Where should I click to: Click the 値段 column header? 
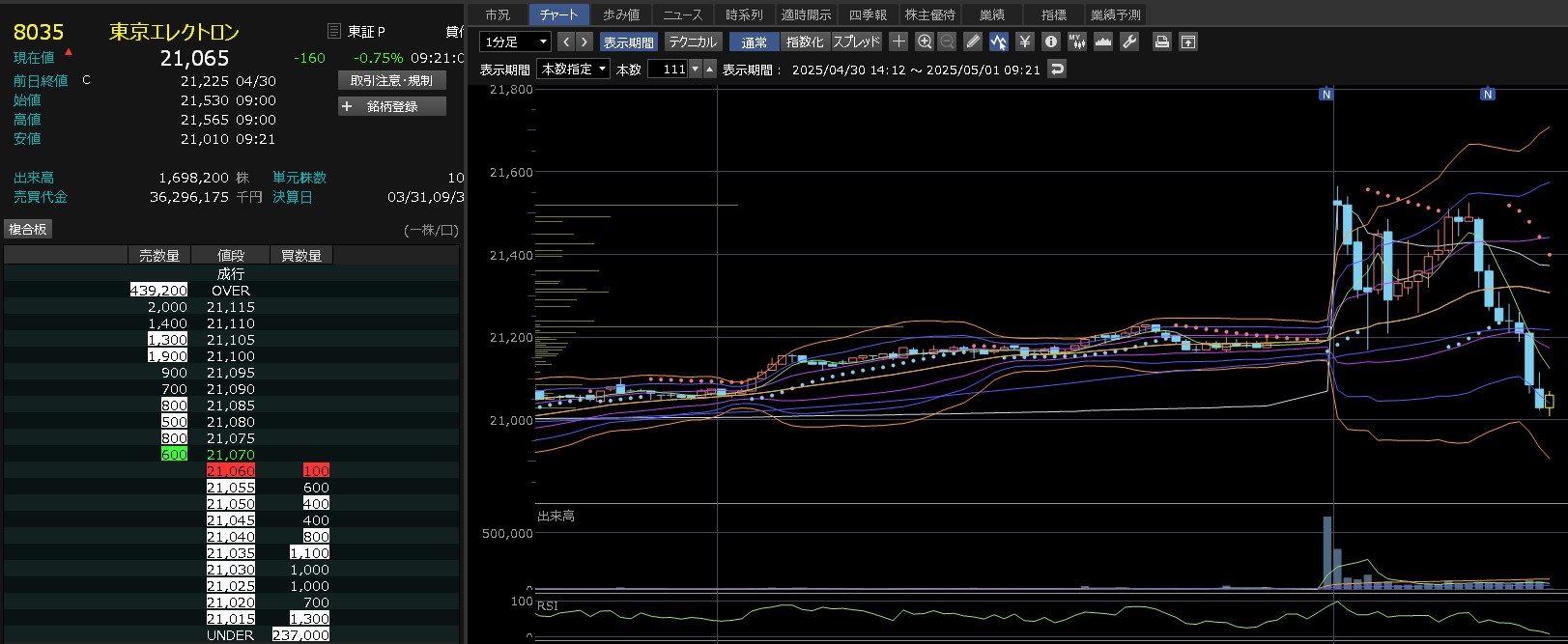click(x=231, y=255)
